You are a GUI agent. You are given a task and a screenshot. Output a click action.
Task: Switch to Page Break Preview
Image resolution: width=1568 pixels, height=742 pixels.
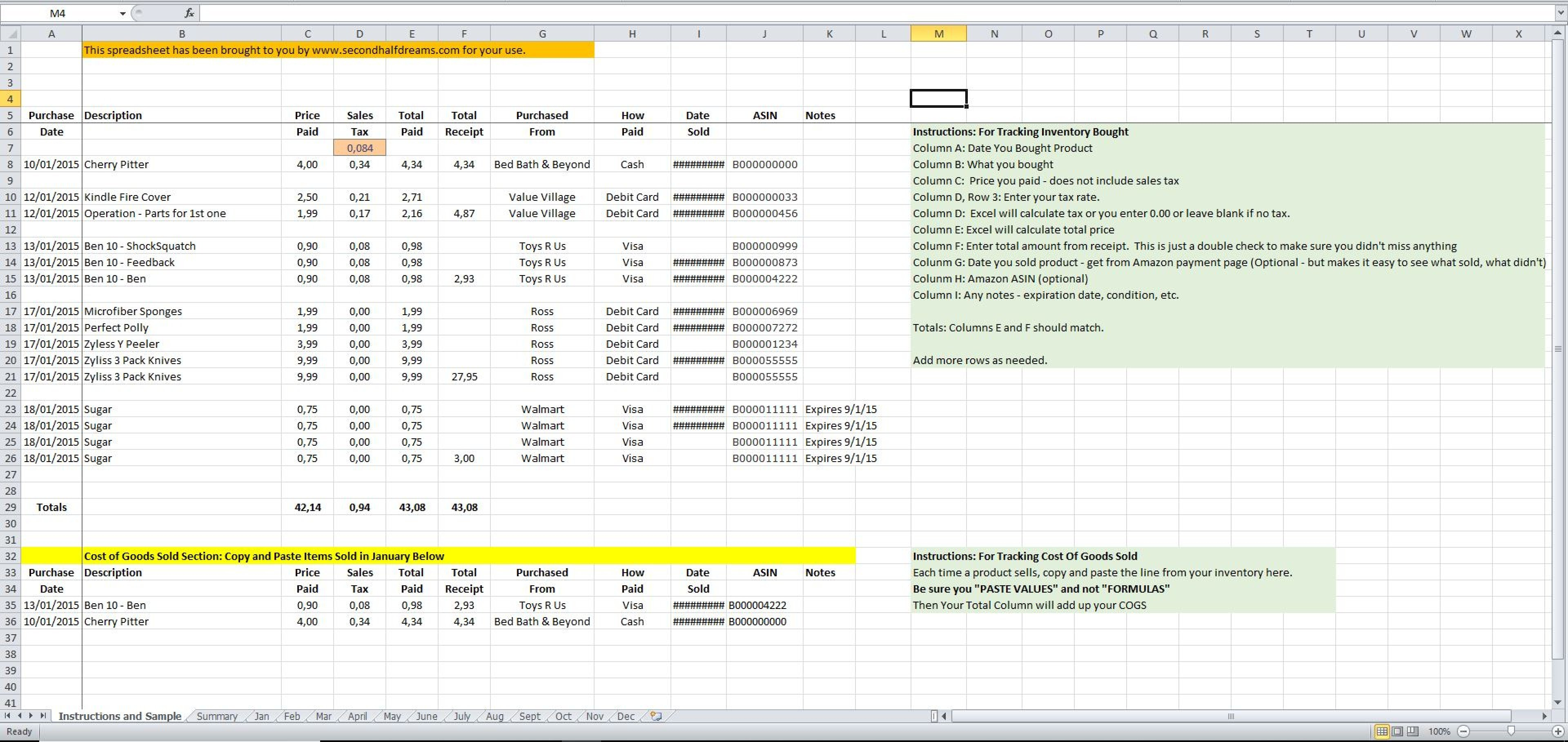coord(1413,731)
